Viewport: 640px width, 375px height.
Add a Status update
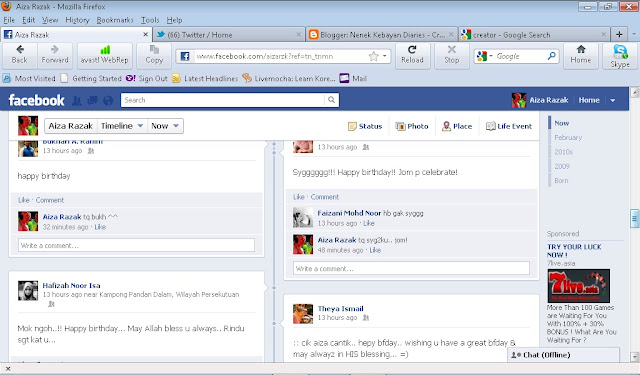click(365, 126)
